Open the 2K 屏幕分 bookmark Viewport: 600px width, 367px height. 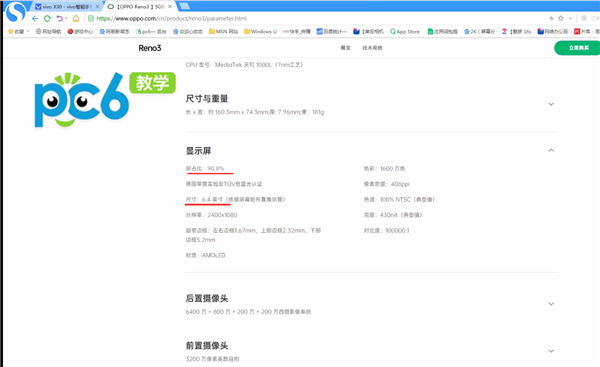(479, 31)
